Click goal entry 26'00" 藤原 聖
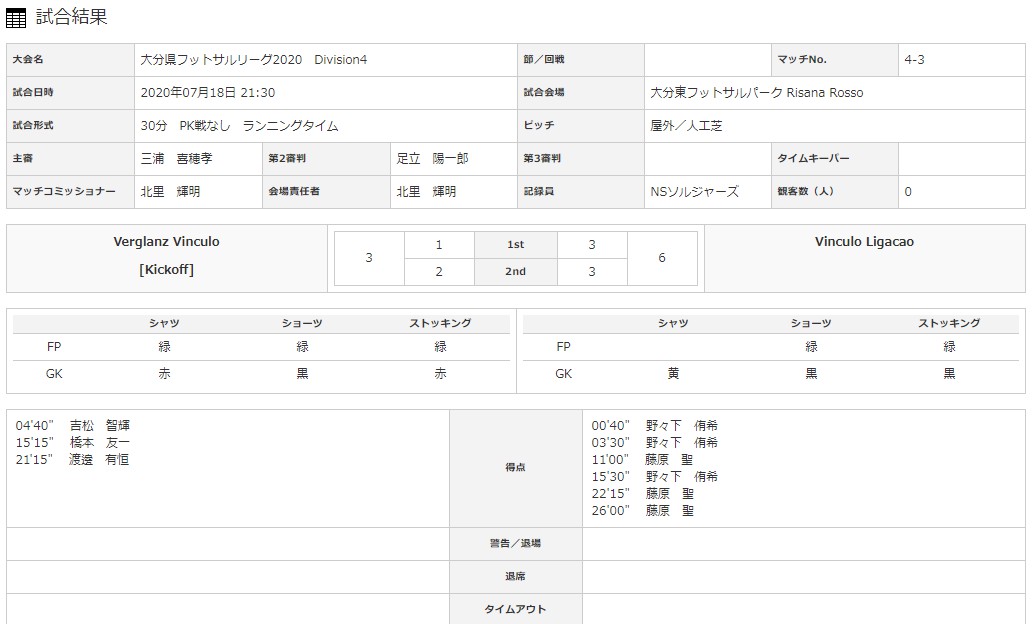Image resolution: width=1033 pixels, height=624 pixels. [657, 510]
